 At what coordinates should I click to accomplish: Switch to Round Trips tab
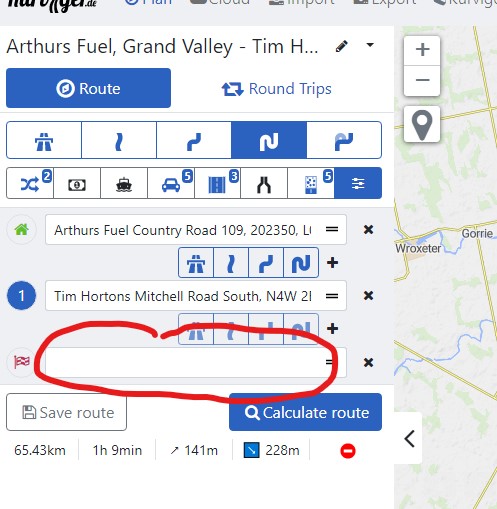(277, 89)
